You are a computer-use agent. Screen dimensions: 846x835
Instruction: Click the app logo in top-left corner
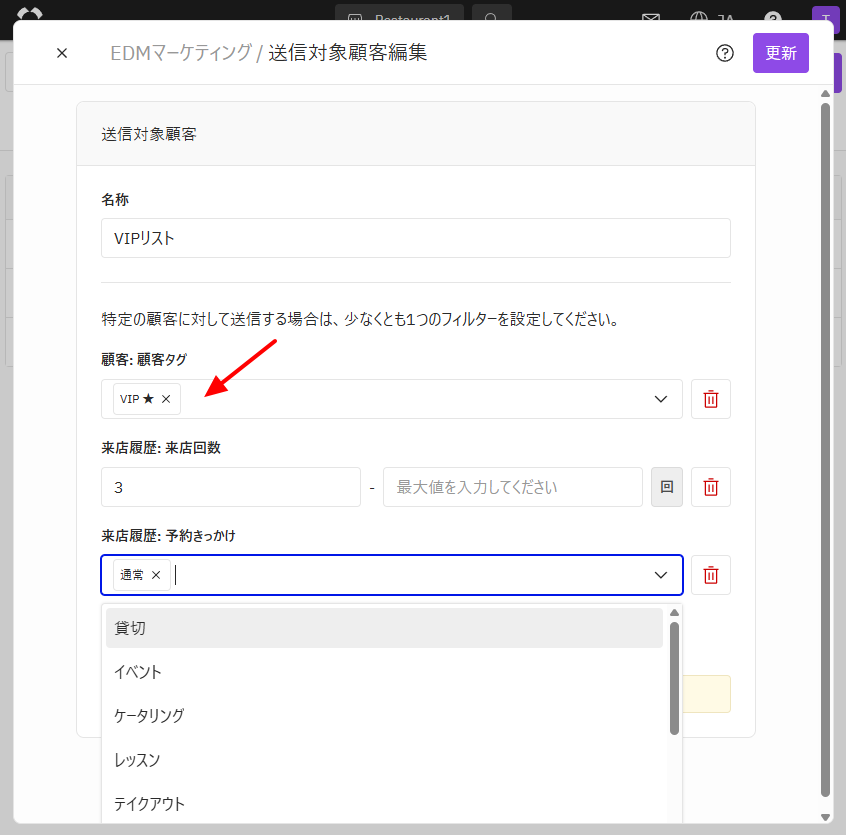pyautogui.click(x=30, y=14)
